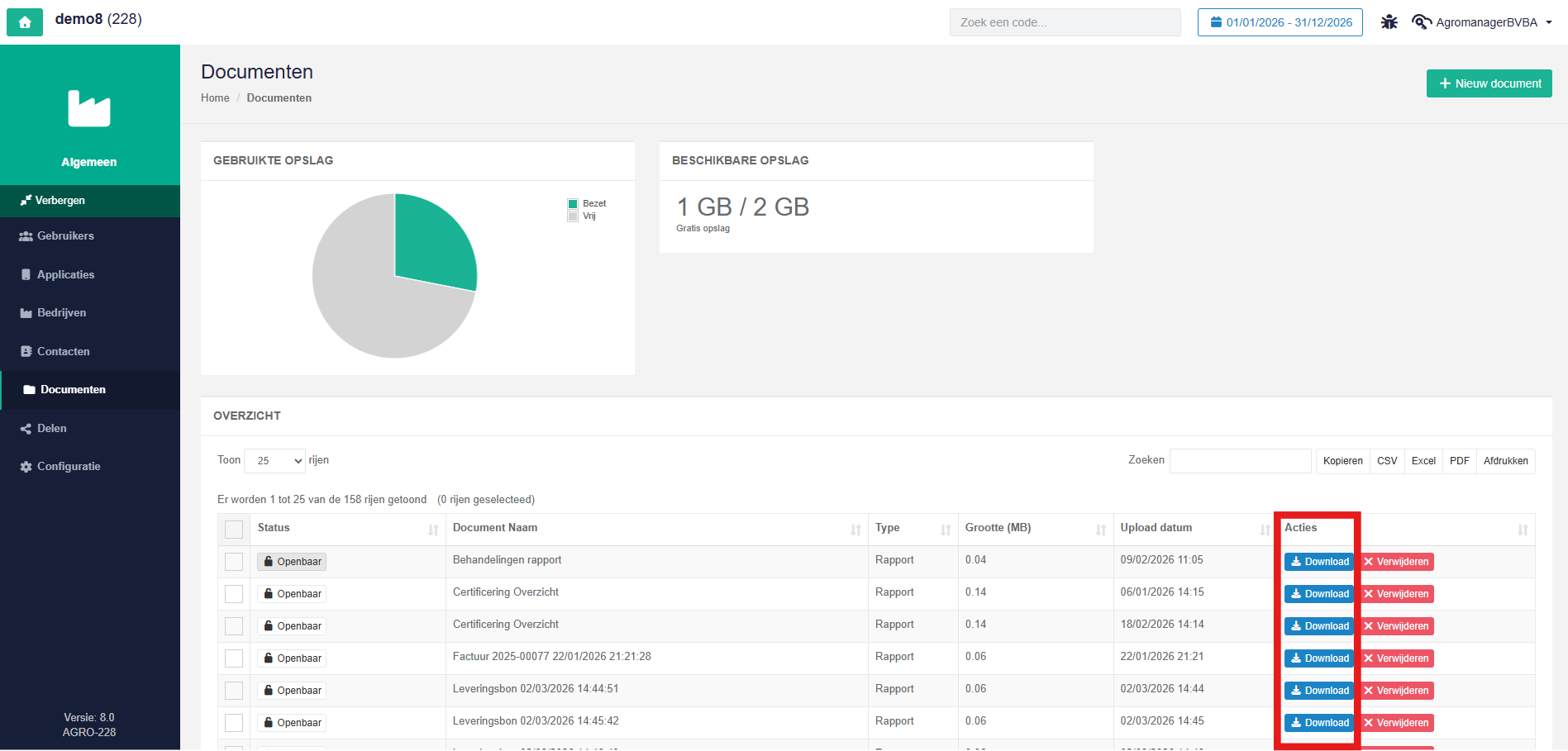
Task: Open Applicaties in the sidebar menu
Action: click(x=90, y=274)
